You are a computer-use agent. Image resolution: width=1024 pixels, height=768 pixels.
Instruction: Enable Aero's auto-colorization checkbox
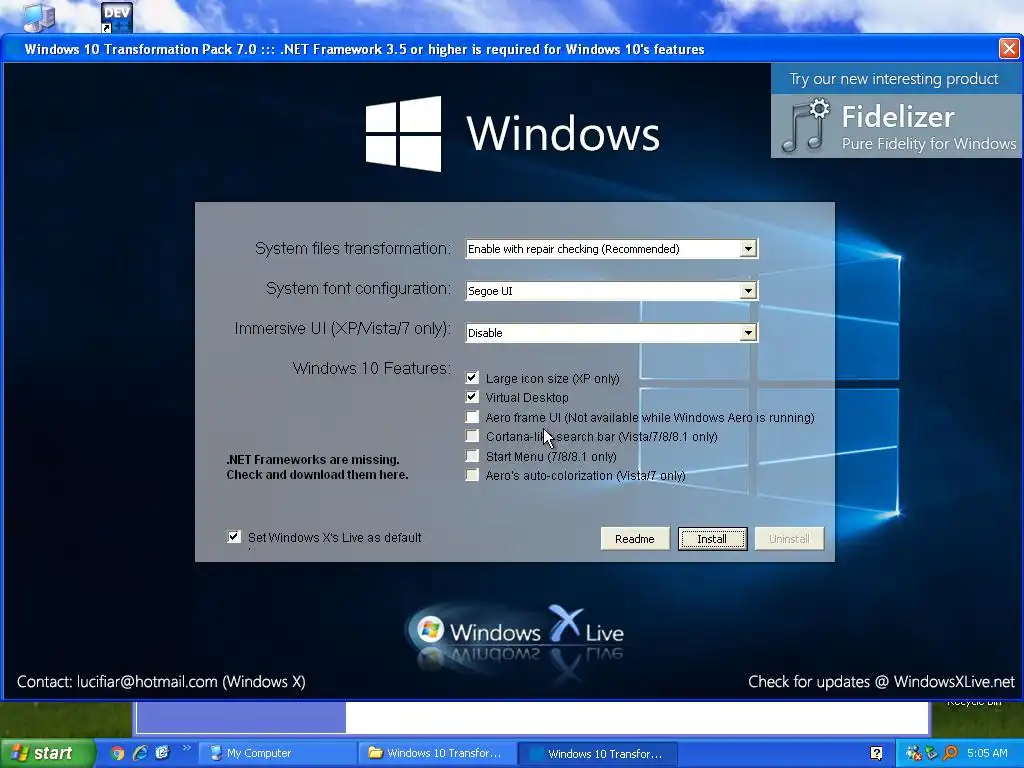(x=472, y=475)
